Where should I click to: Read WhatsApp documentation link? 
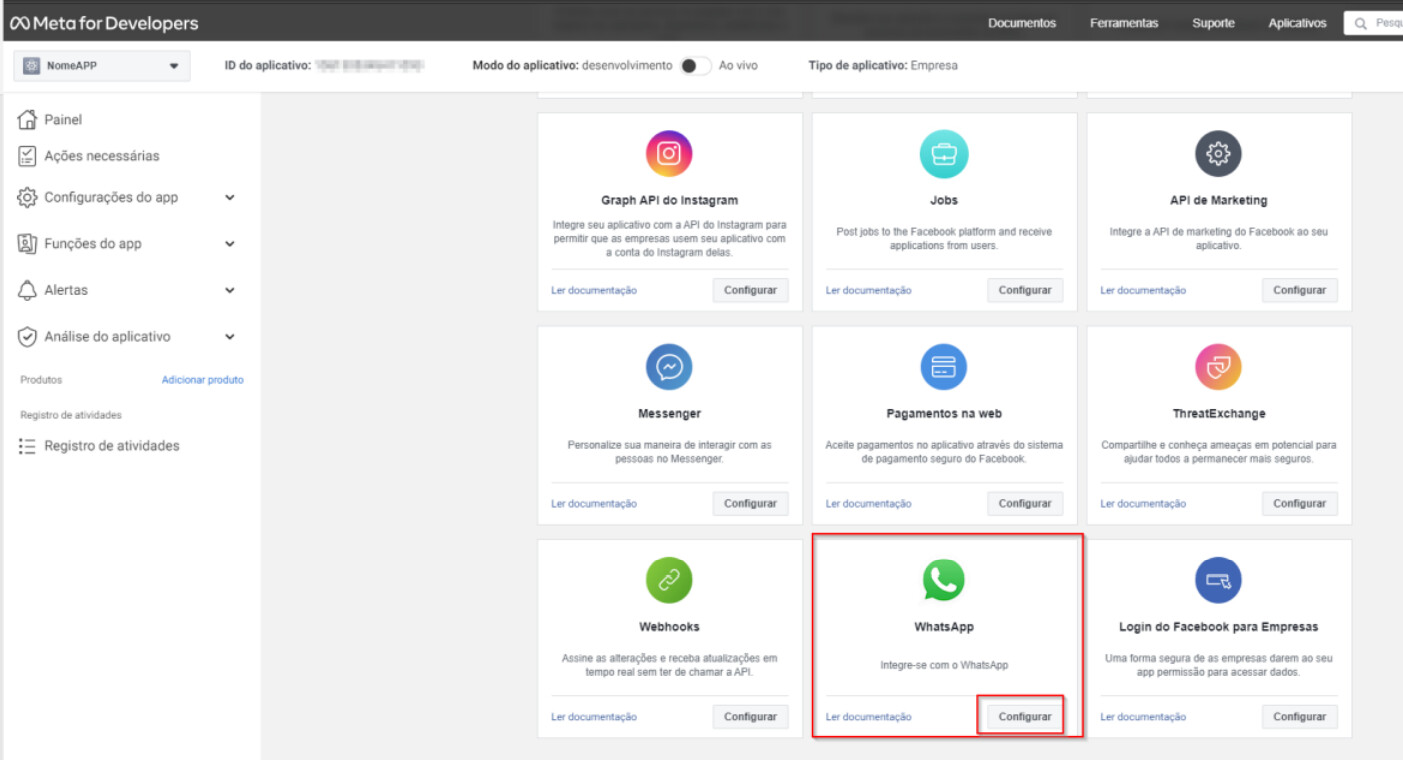[869, 717]
